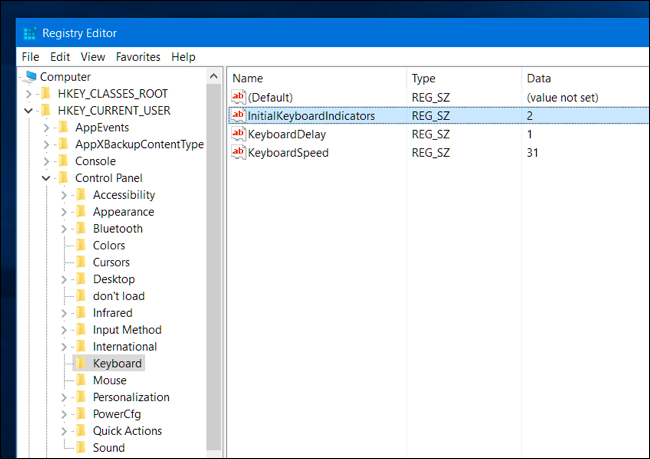Image resolution: width=650 pixels, height=459 pixels.
Task: Click the Keyboard folder icon in tree
Action: [x=82, y=363]
